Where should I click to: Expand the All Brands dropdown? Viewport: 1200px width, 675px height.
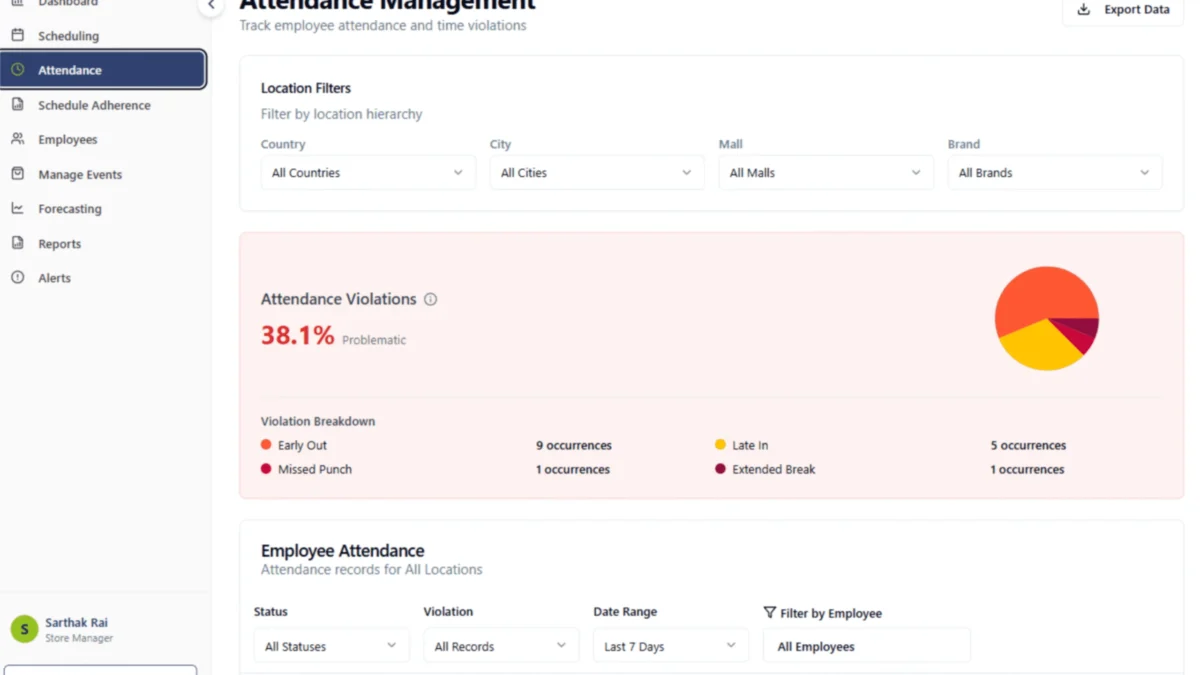point(1054,172)
